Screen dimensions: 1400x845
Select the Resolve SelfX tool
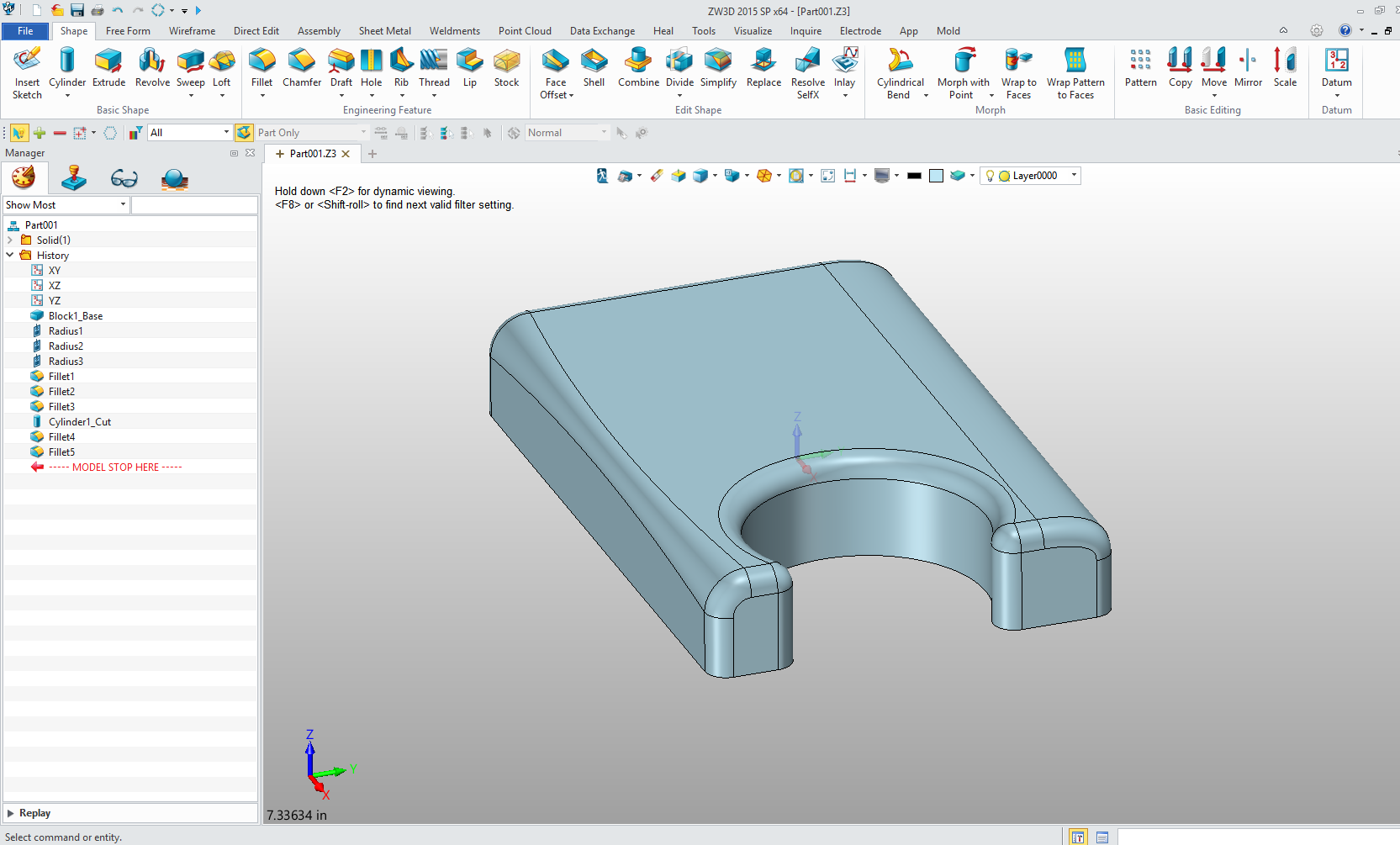pos(808,72)
